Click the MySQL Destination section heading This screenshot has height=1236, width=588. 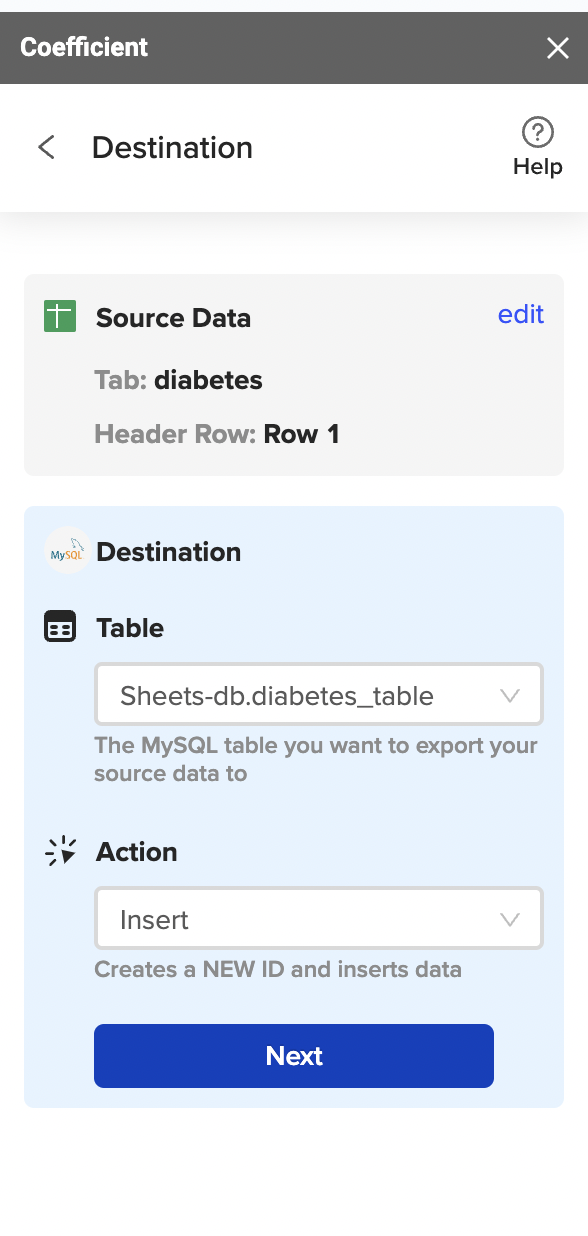tap(168, 552)
